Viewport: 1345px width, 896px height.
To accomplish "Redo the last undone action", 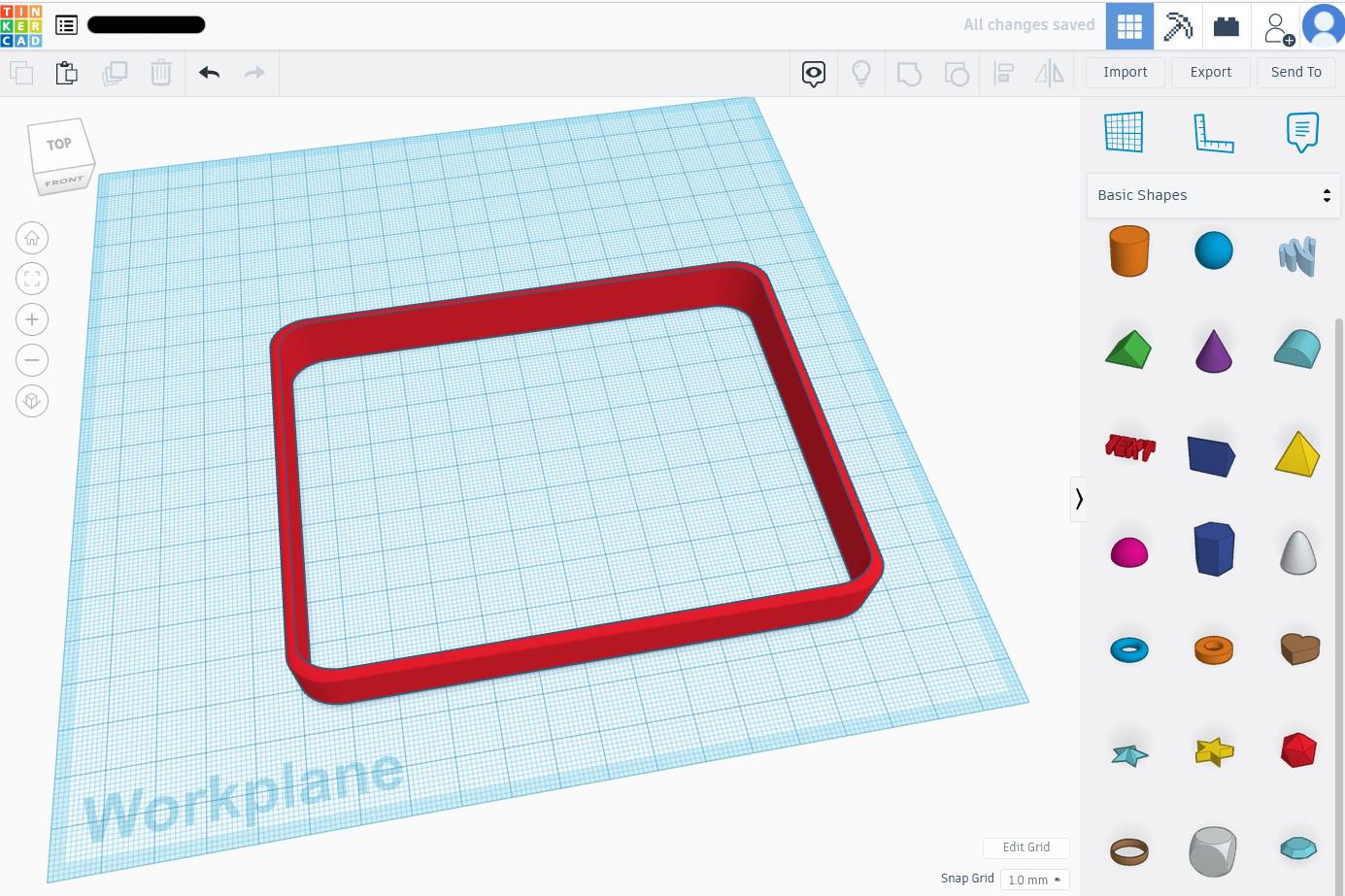I will click(254, 73).
